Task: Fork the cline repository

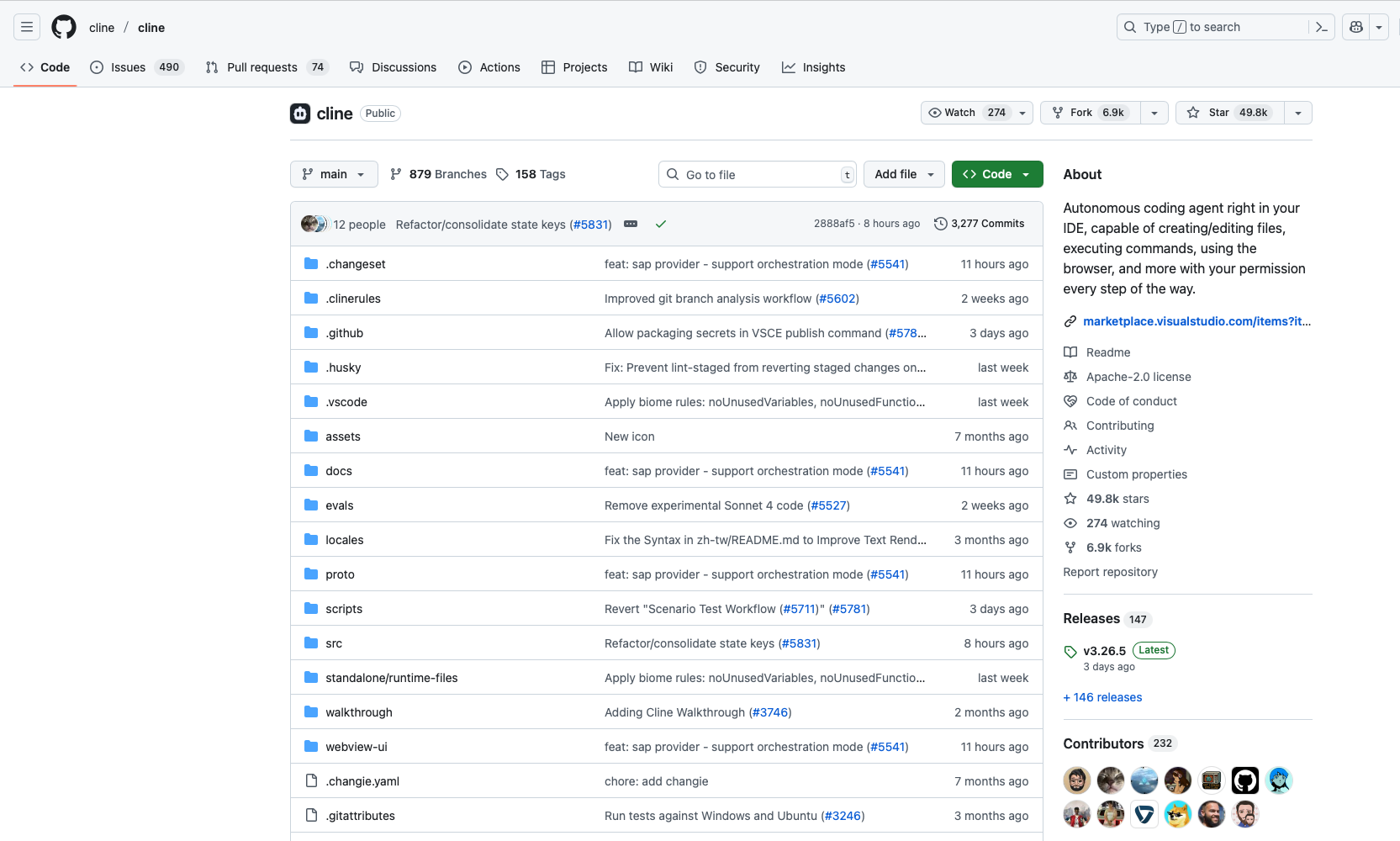Action: click(x=1091, y=113)
